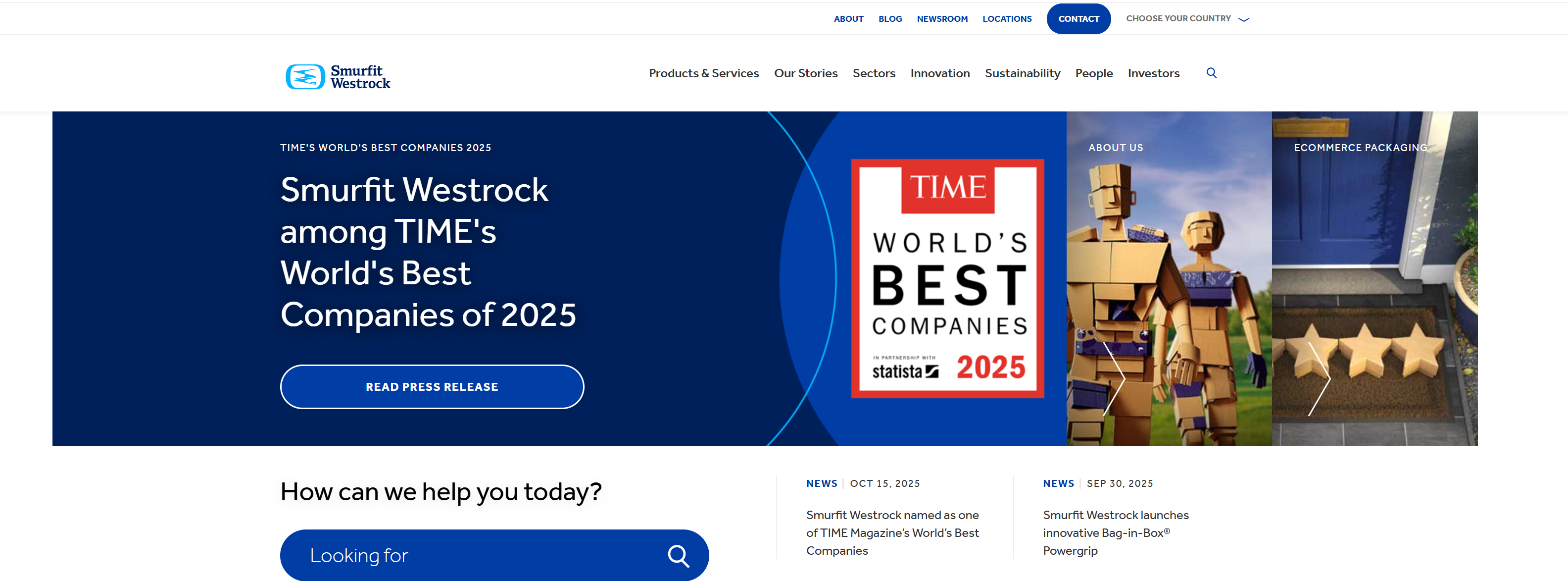Open the Locations link
Viewport: 1568px width, 581px height.
click(x=1007, y=19)
